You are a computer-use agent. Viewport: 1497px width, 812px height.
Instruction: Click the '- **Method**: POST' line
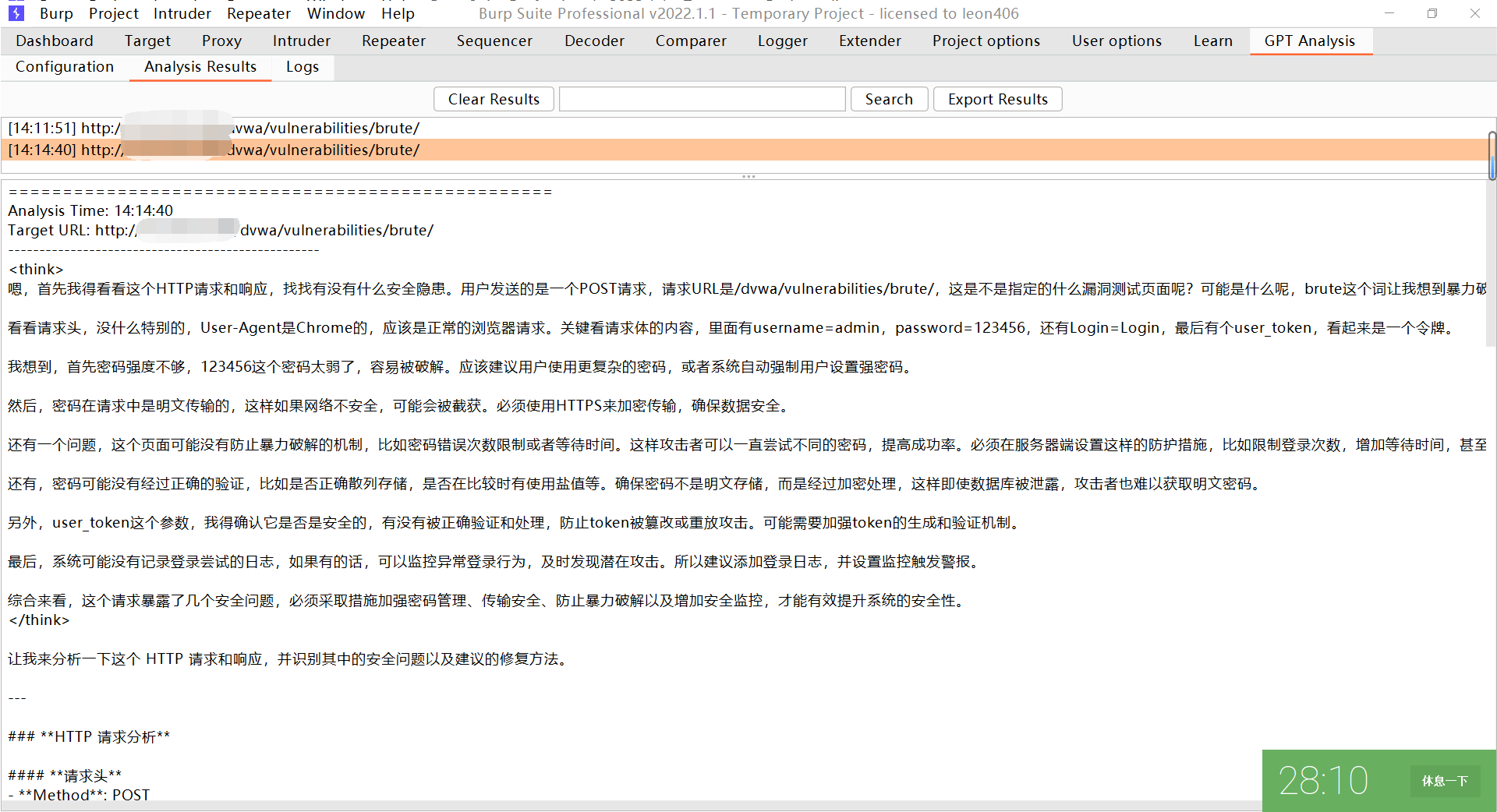point(79,795)
